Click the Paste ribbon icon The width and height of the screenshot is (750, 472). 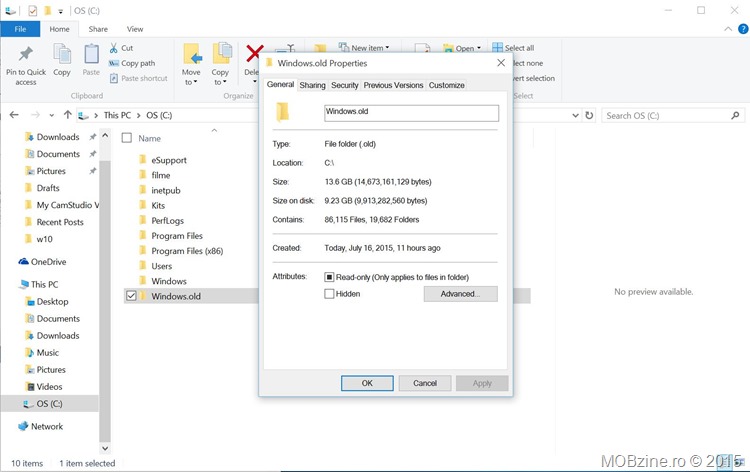91,54
